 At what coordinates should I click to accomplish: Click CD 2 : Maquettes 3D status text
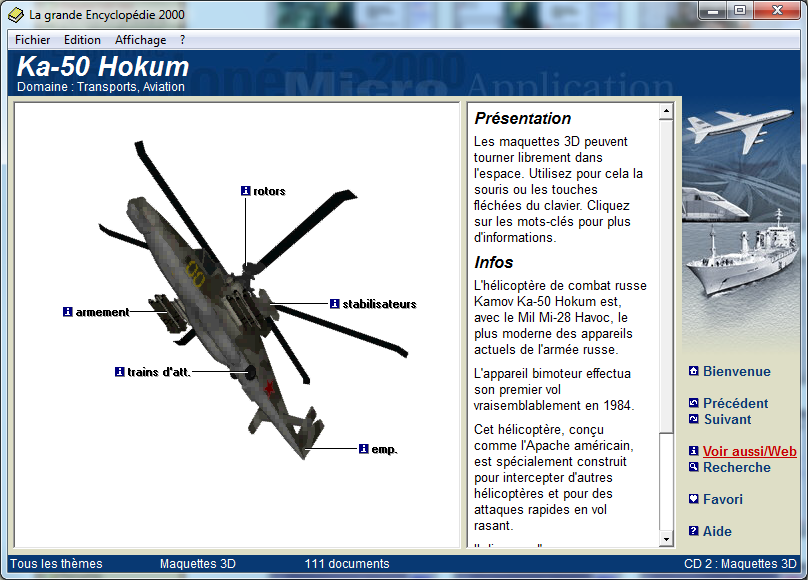(x=740, y=564)
